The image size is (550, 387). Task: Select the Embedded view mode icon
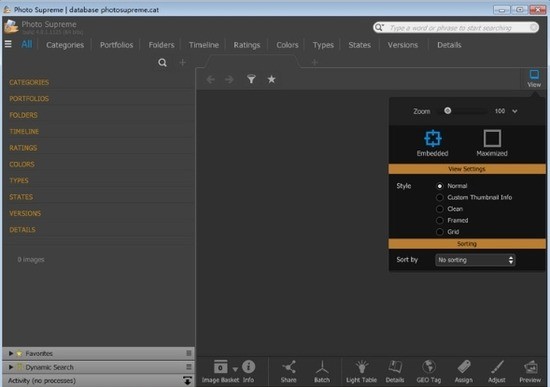click(433, 138)
